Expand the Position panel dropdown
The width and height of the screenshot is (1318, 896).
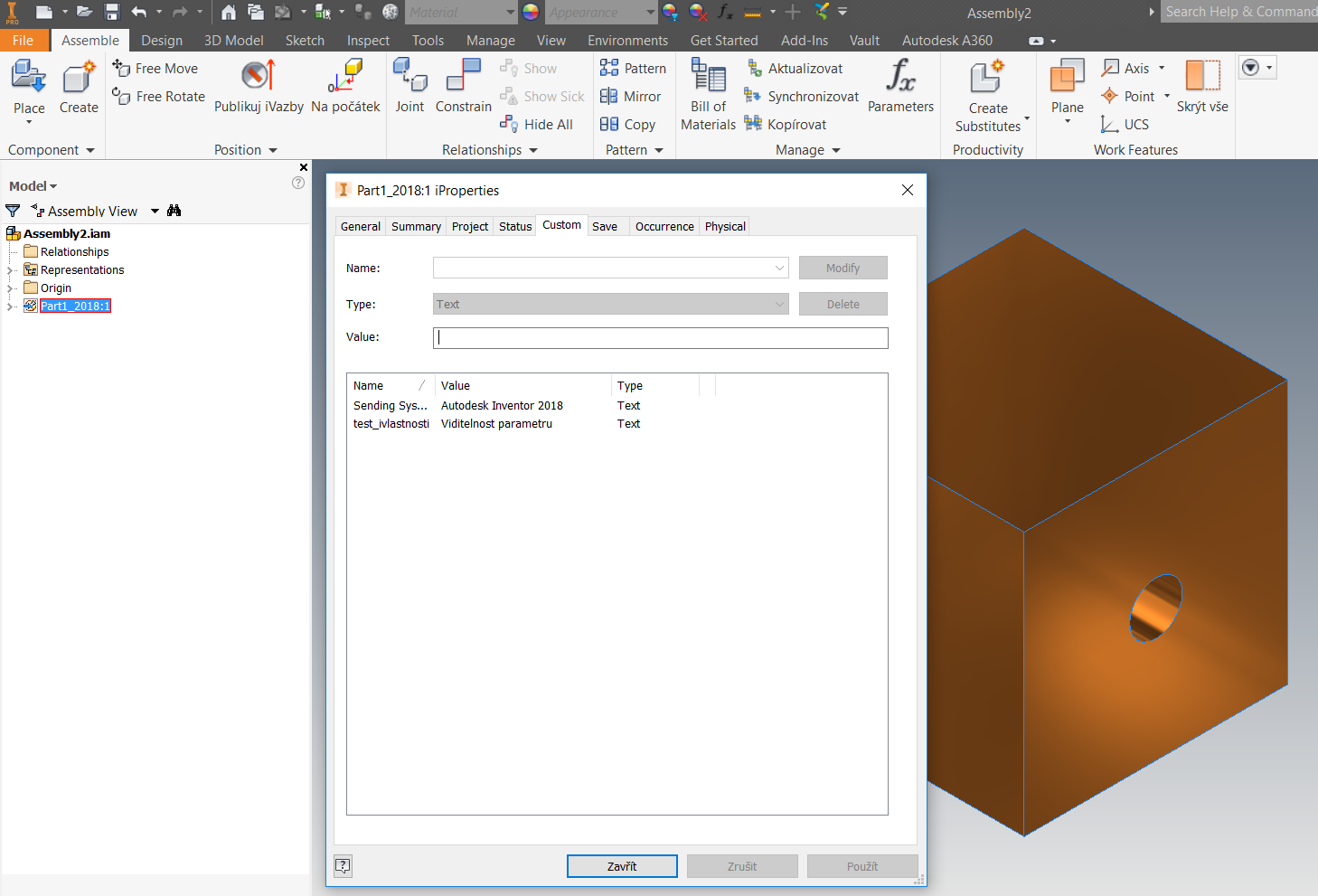tap(273, 150)
